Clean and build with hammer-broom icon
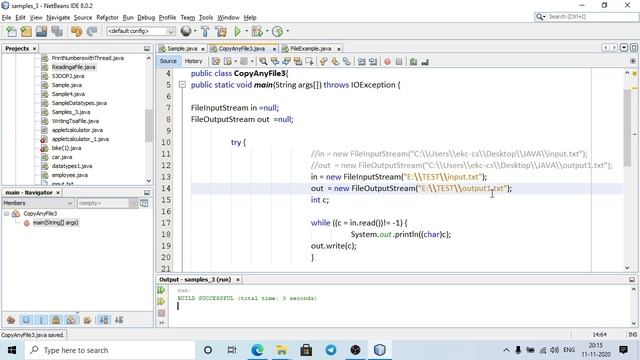 tap(221, 31)
